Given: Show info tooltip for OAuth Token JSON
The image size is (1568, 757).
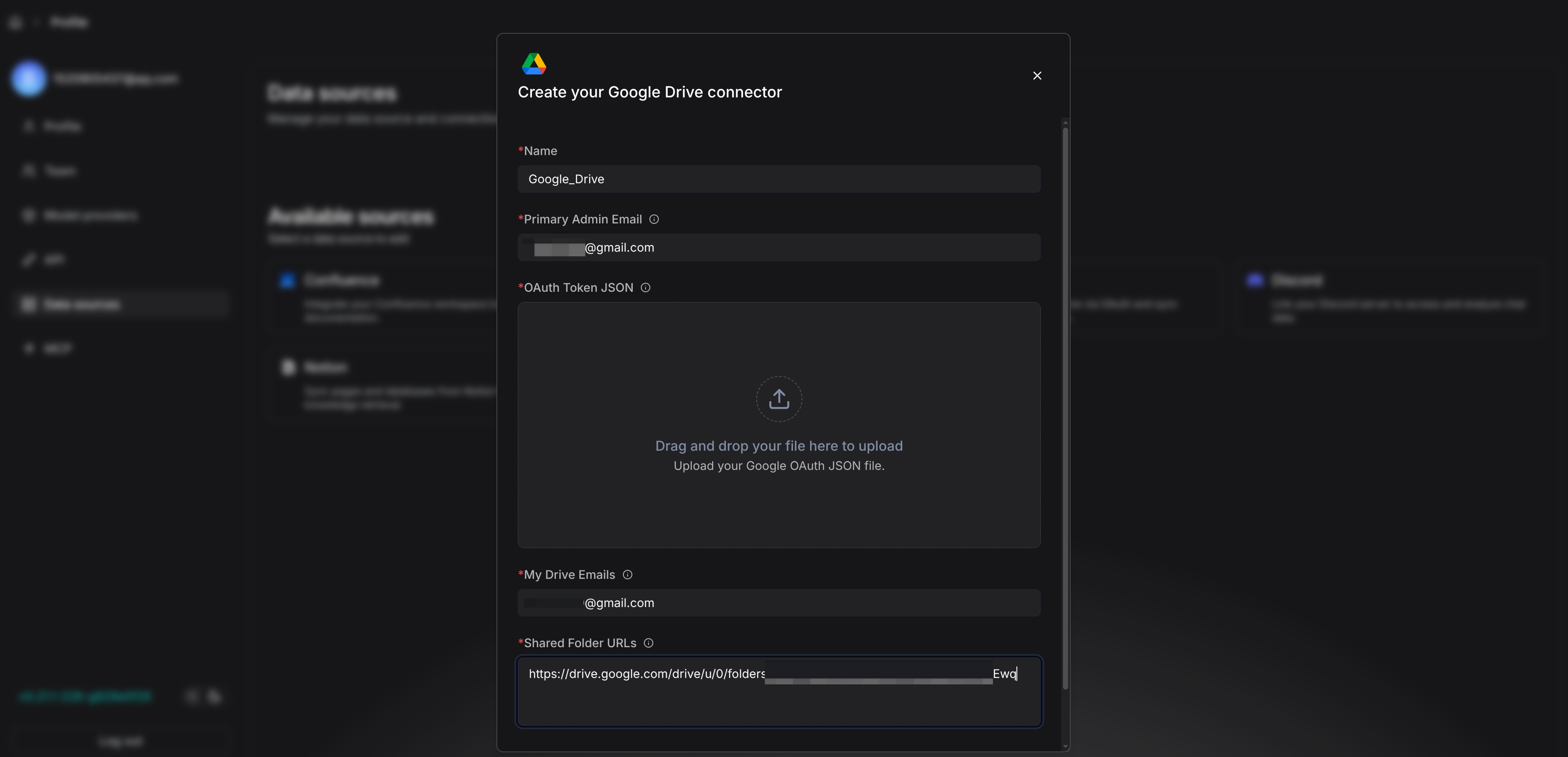Looking at the screenshot, I should coord(645,288).
